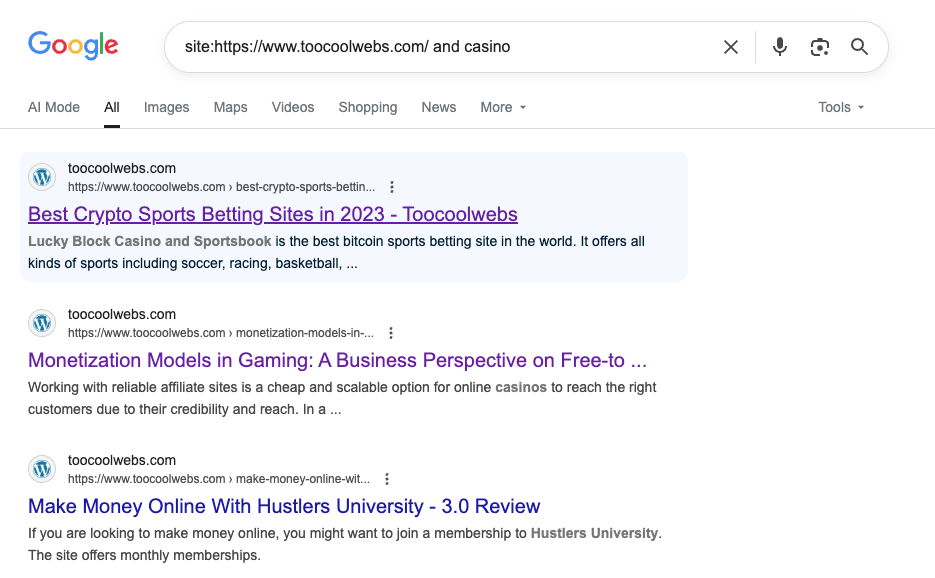Open options menu for Hustlers University result
The image size is (935, 578).
(386, 479)
